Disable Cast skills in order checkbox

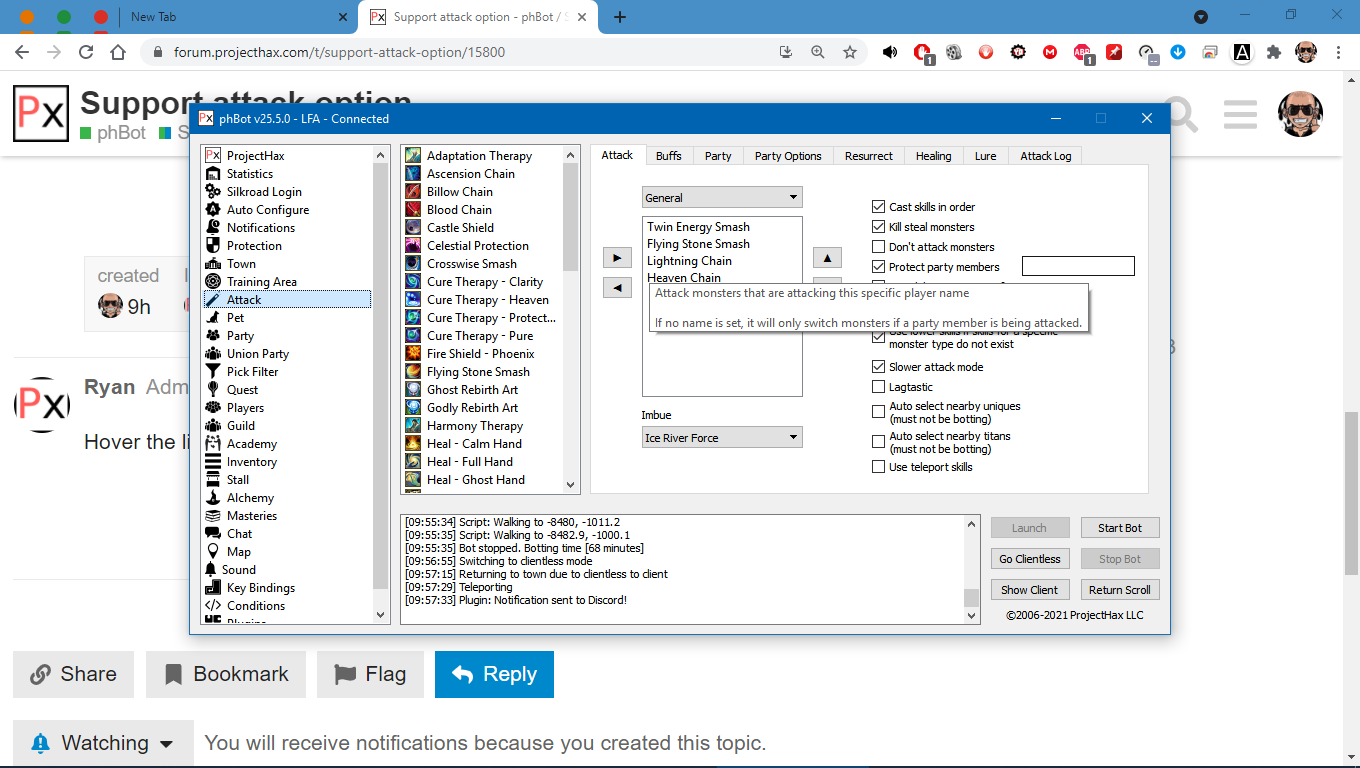(879, 207)
